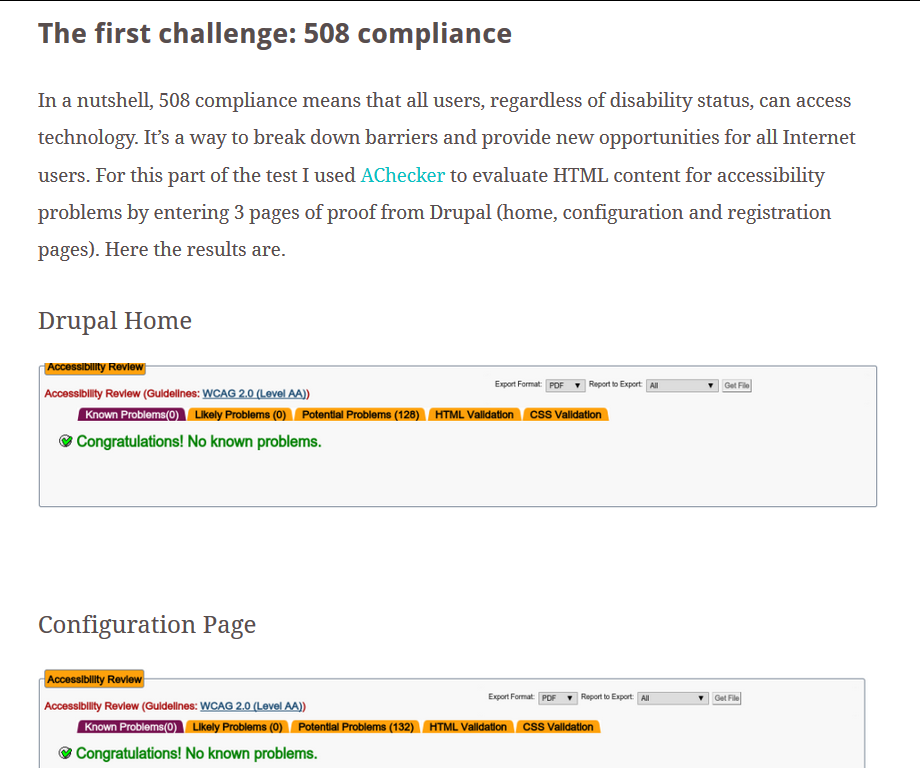920x784 pixels.
Task: Expand the Report to Export dropdown in Drupal Home review
Action: (682, 386)
